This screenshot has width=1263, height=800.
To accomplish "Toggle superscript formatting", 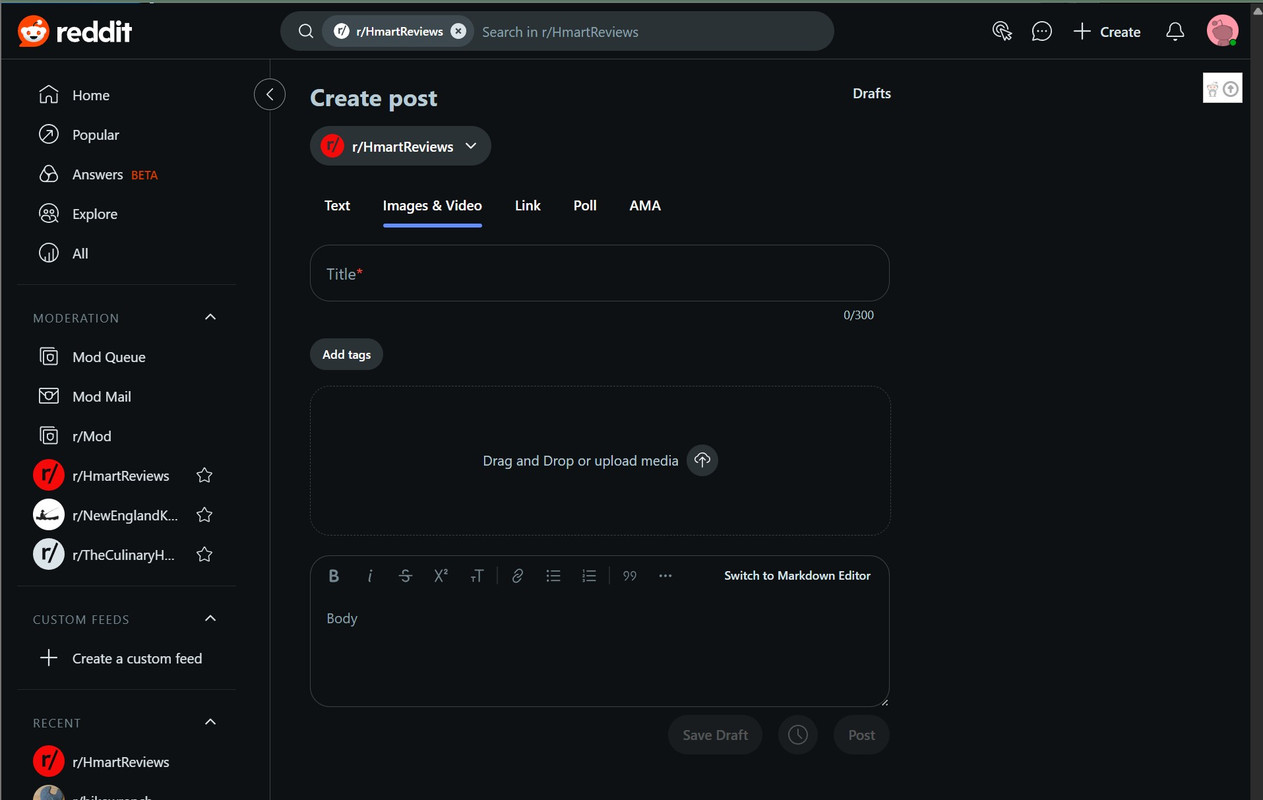I will click(x=441, y=576).
